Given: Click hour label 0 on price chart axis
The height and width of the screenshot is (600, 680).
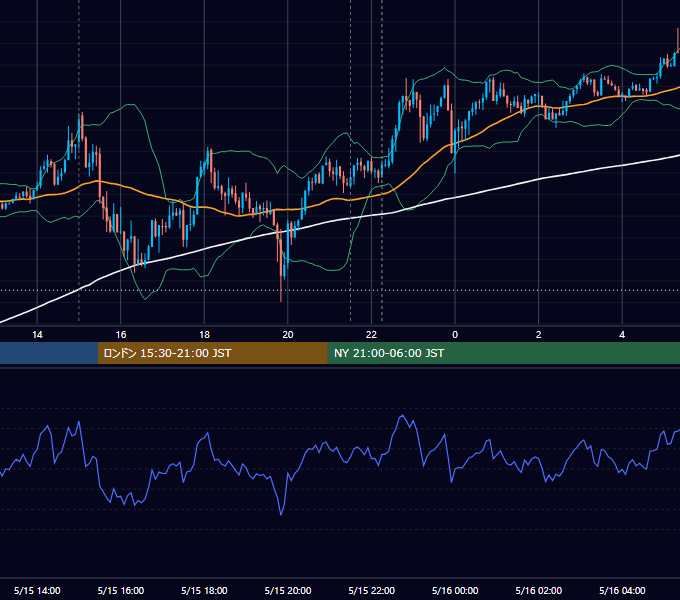Looking at the screenshot, I should tap(455, 335).
